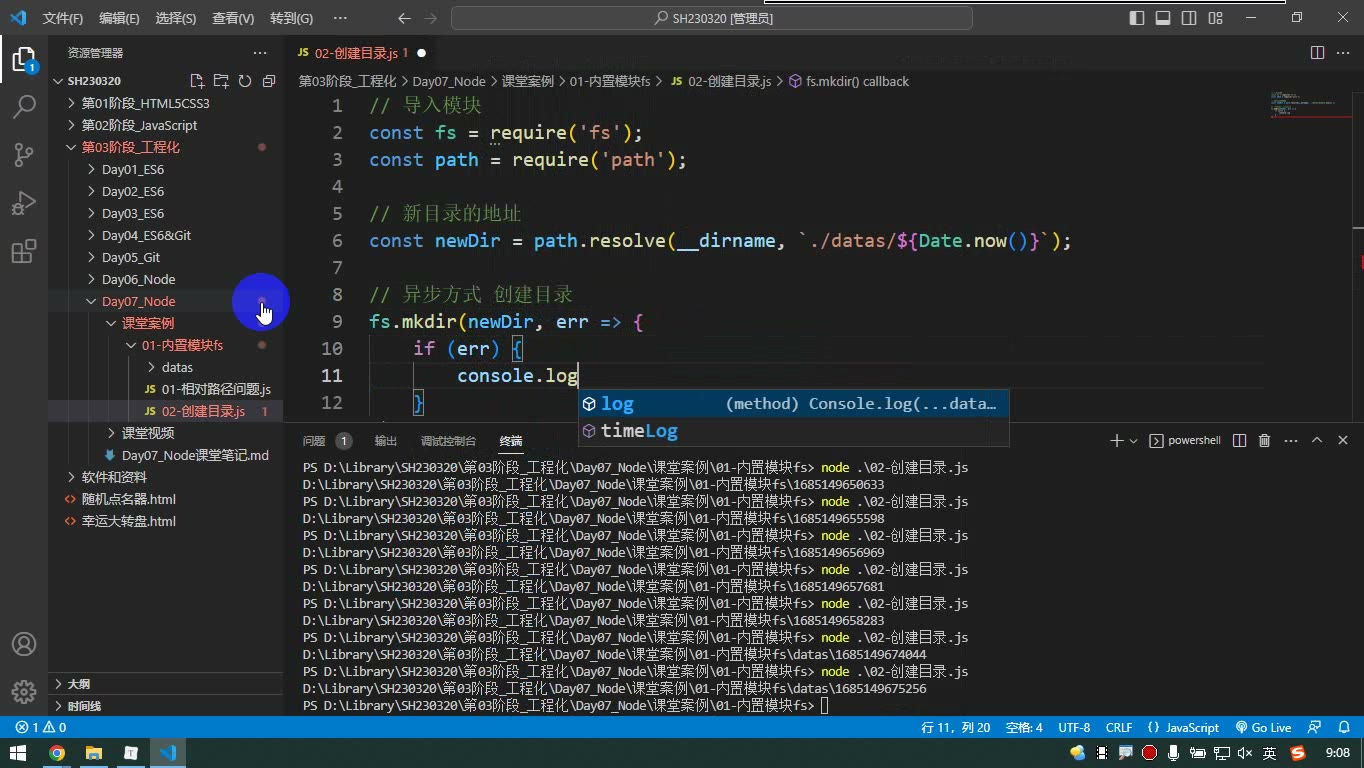Viewport: 1364px width, 768px height.
Task: Open the 选择(S) menu
Action: (x=176, y=18)
